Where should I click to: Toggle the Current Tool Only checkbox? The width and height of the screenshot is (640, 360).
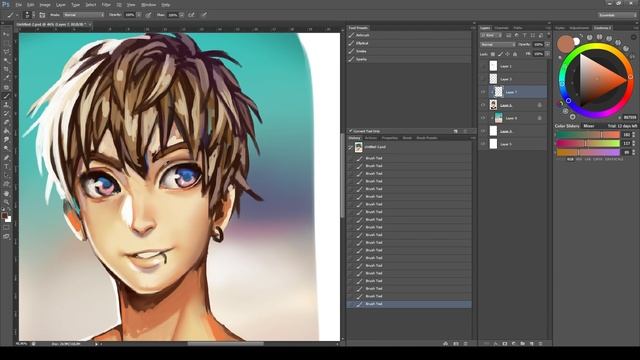(x=351, y=131)
